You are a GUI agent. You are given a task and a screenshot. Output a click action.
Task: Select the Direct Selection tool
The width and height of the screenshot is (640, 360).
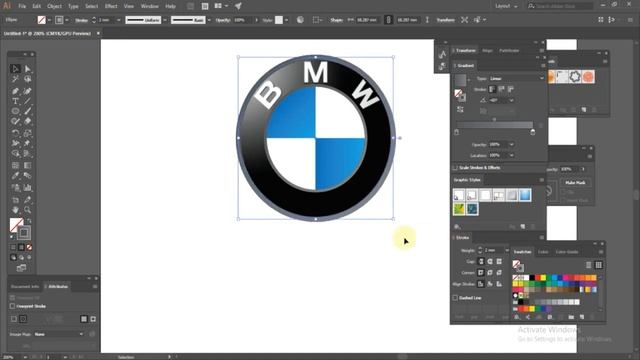(27, 69)
